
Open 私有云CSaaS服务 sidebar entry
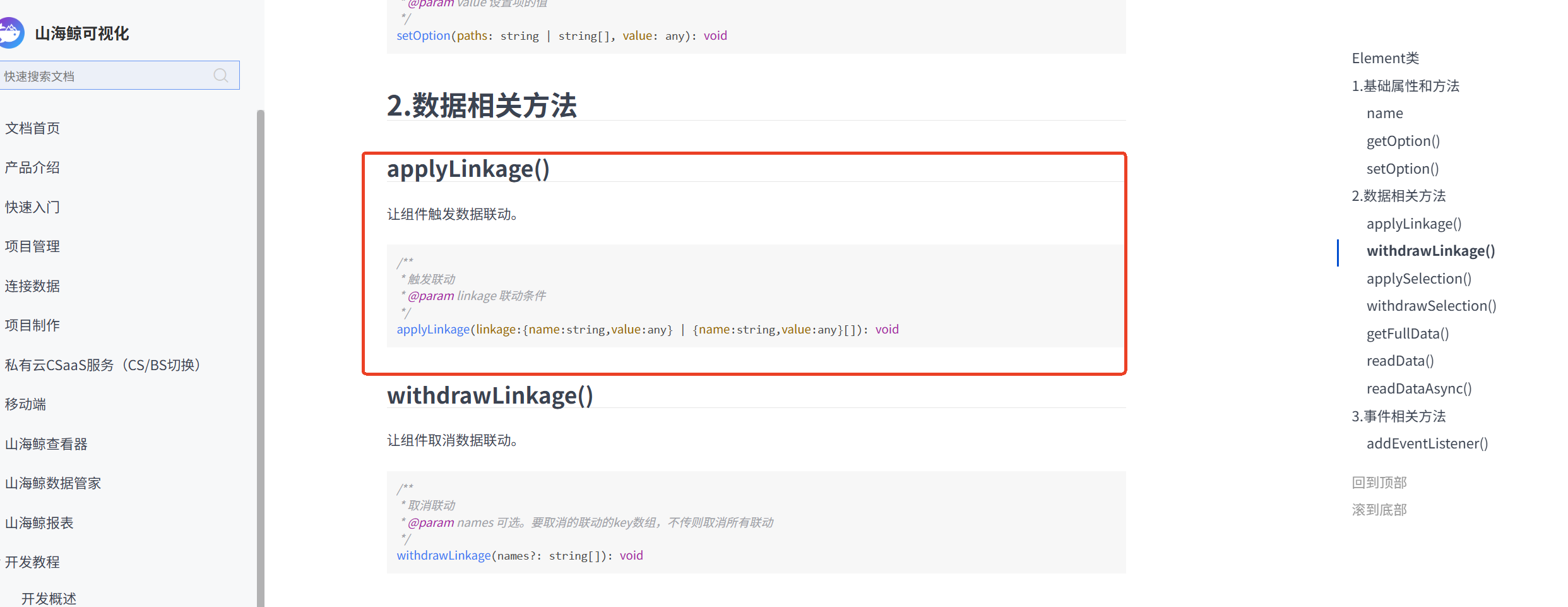point(102,365)
